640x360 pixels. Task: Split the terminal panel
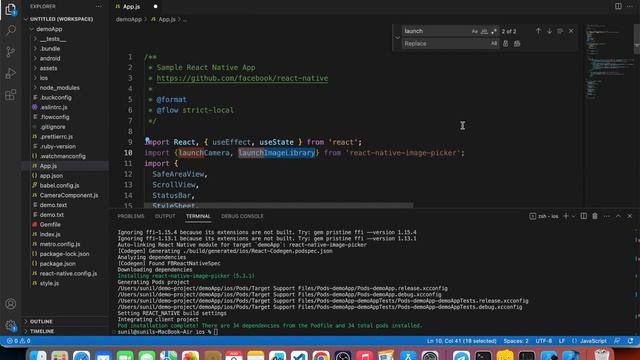point(584,216)
